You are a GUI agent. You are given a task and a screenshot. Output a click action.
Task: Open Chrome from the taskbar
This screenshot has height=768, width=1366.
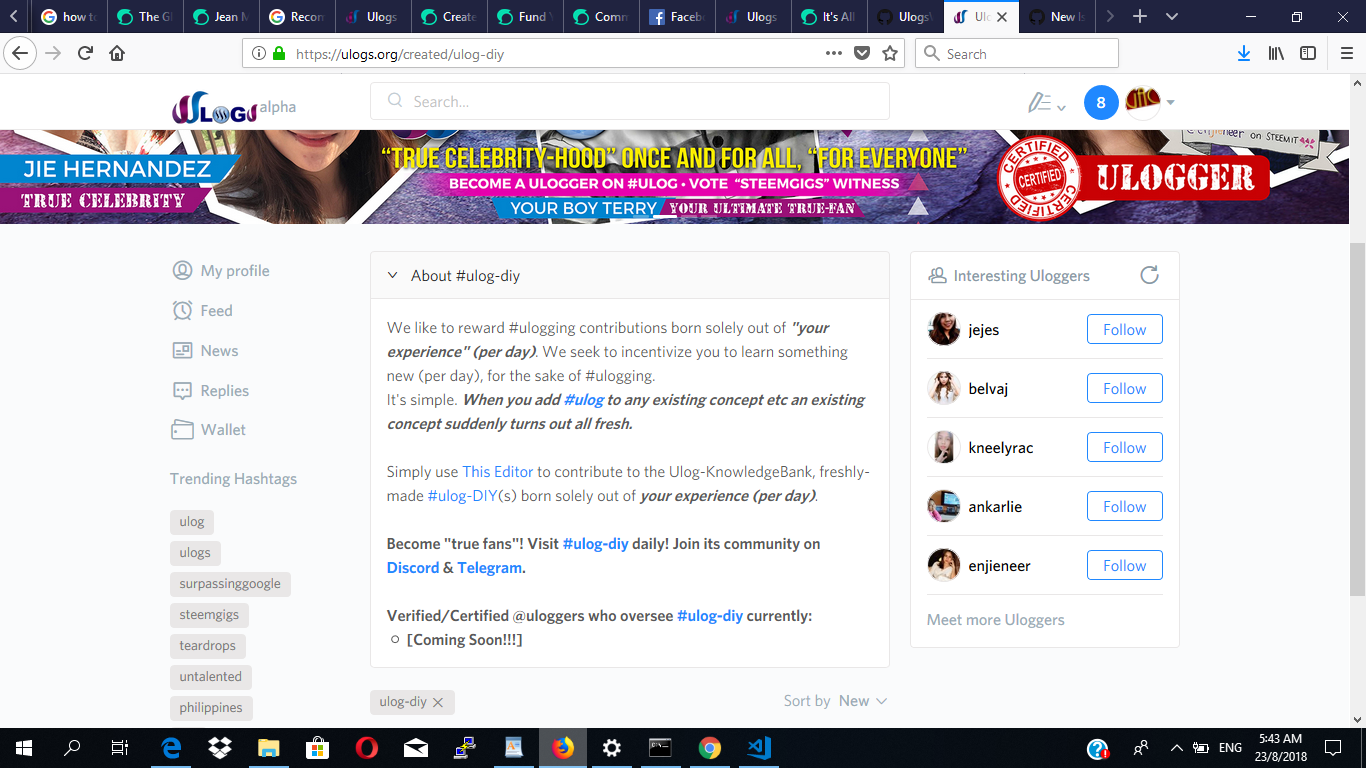pyautogui.click(x=709, y=747)
